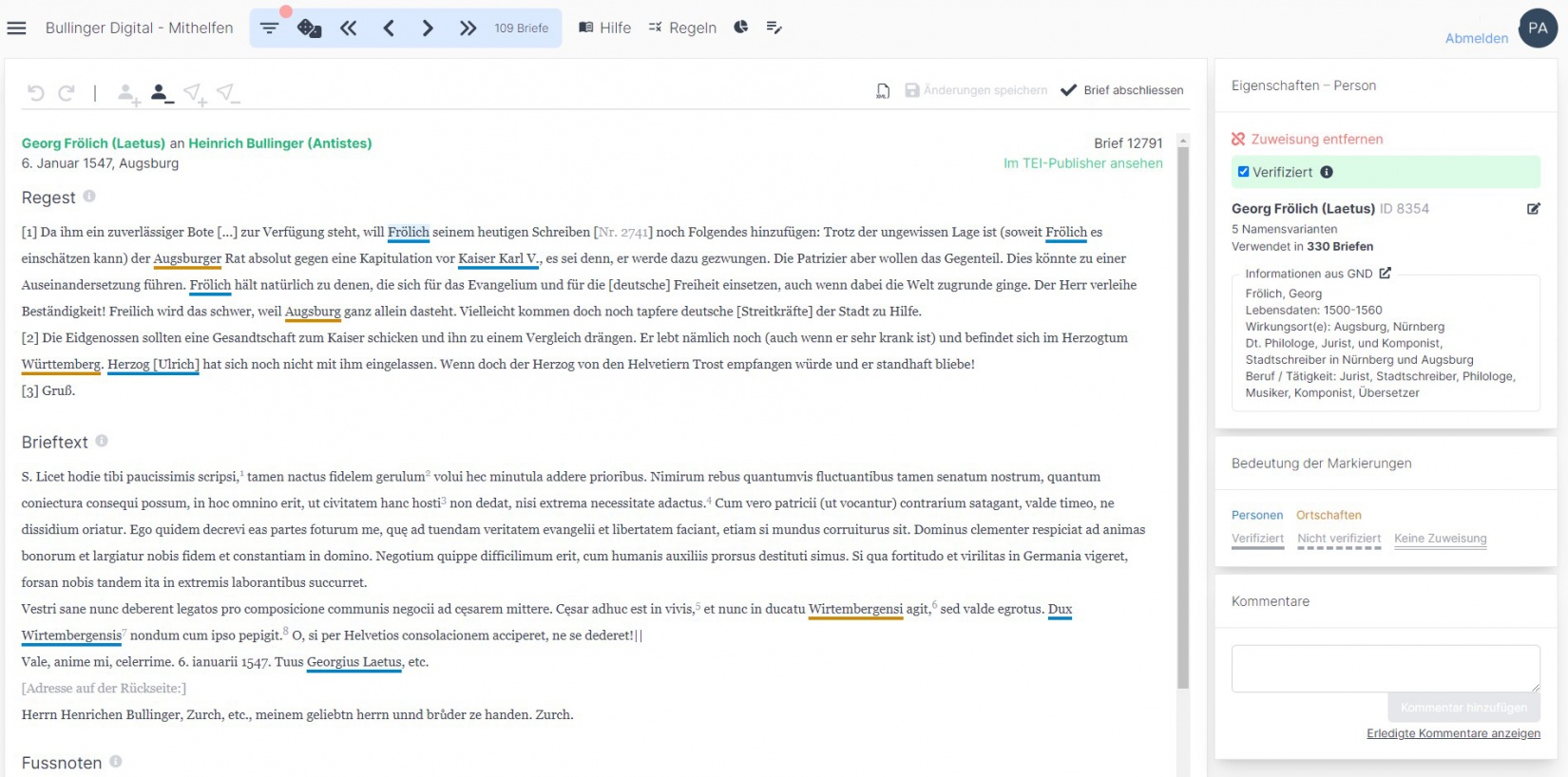
Task: Add a person annotation
Action: [128, 93]
